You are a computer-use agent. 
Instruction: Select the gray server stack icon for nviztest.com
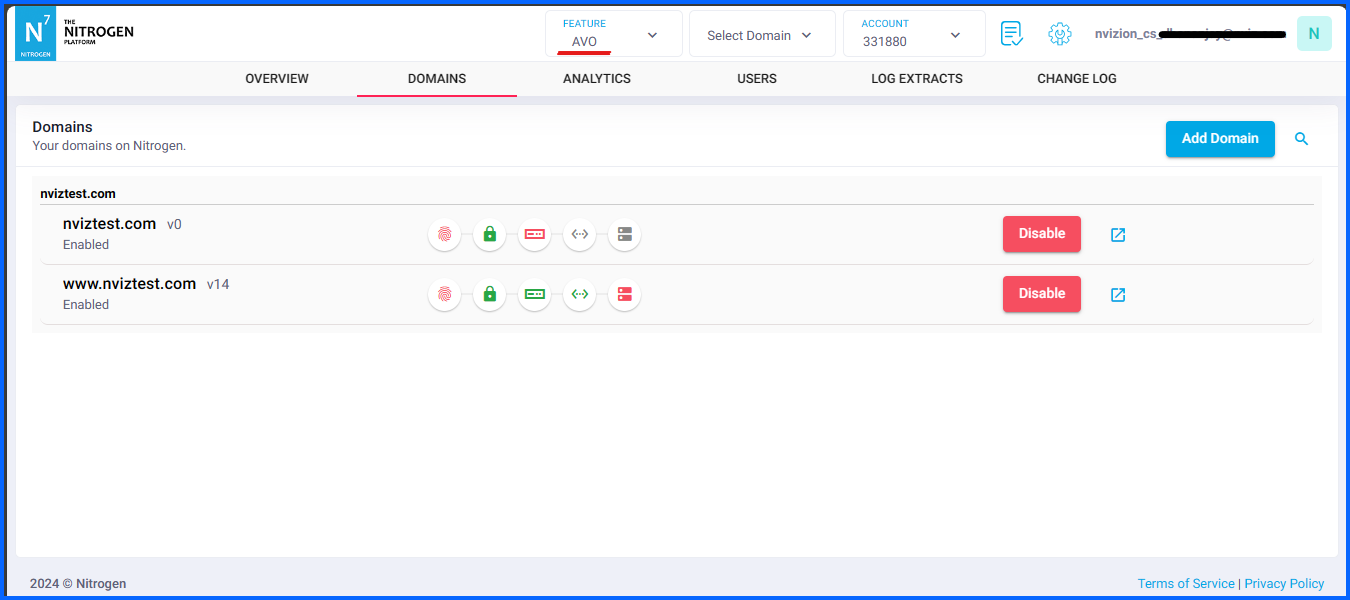click(x=624, y=234)
